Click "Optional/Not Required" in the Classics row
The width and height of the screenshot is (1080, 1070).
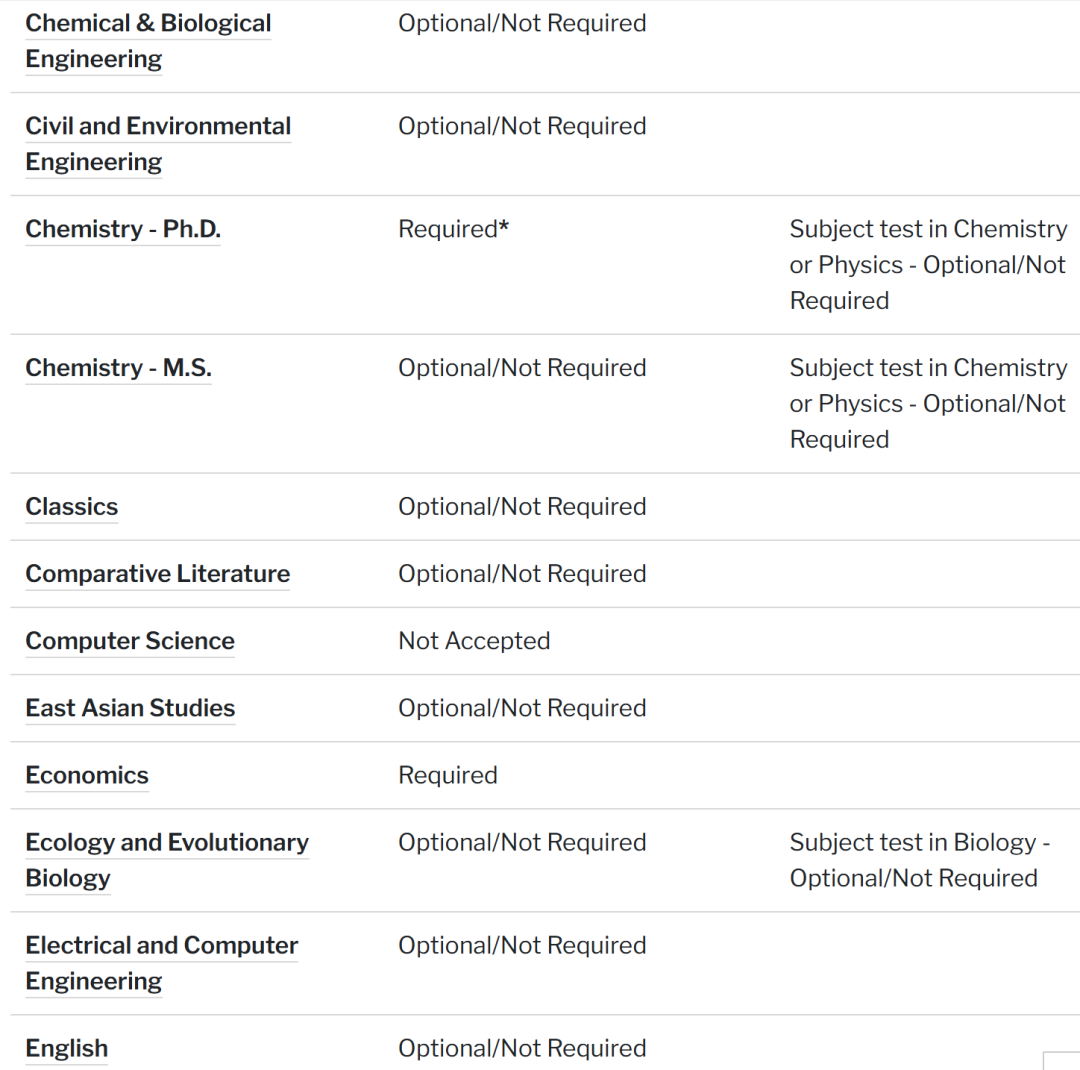point(522,508)
